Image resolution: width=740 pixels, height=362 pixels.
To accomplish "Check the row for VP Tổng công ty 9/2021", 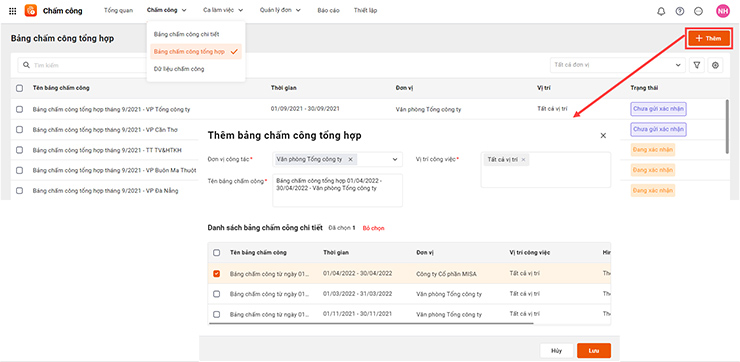I will 19,109.
